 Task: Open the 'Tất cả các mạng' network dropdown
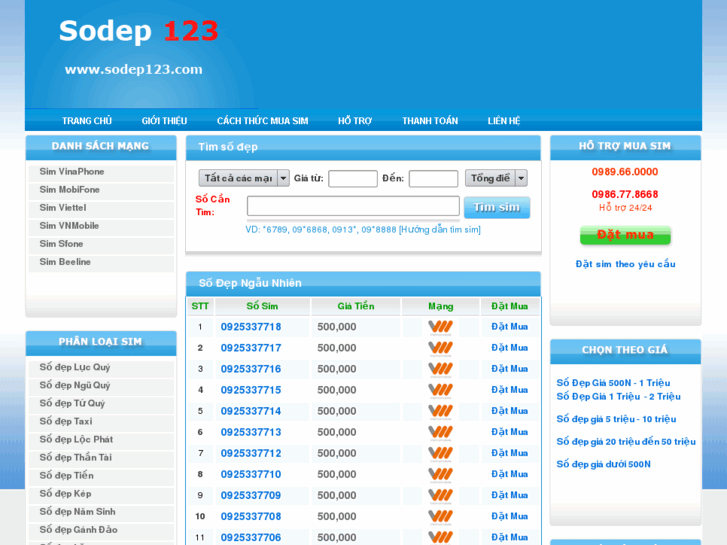(244, 178)
